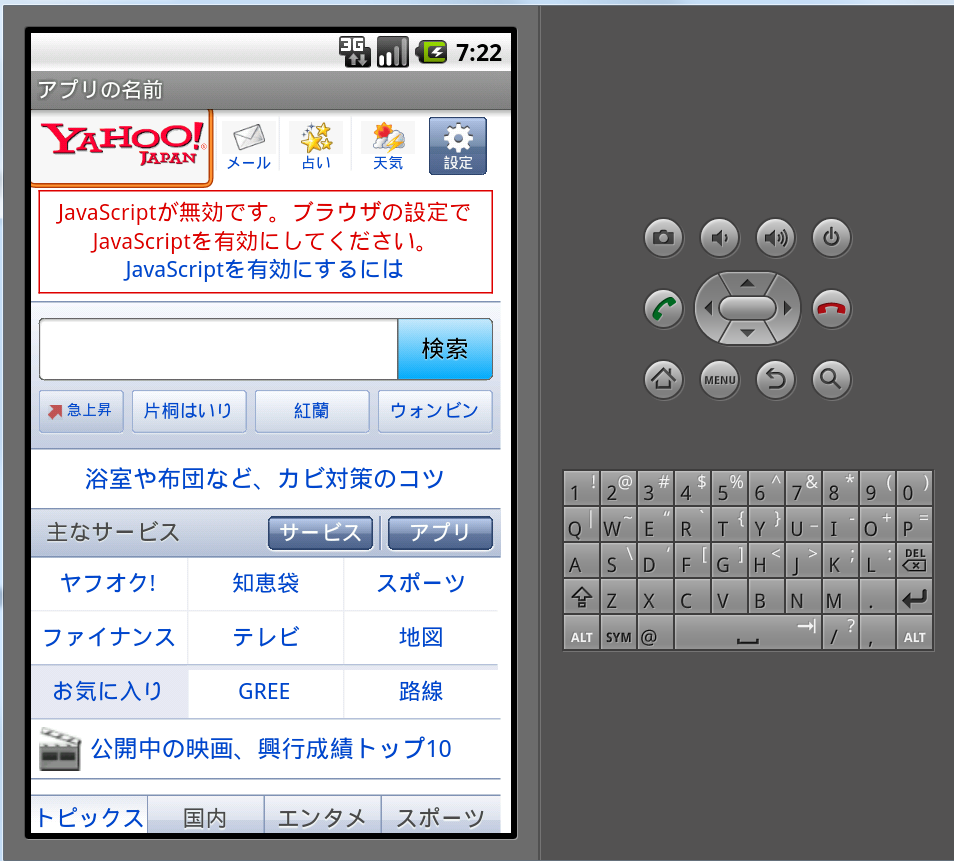Click the emulator camera button
This screenshot has width=954, height=861.
click(663, 237)
